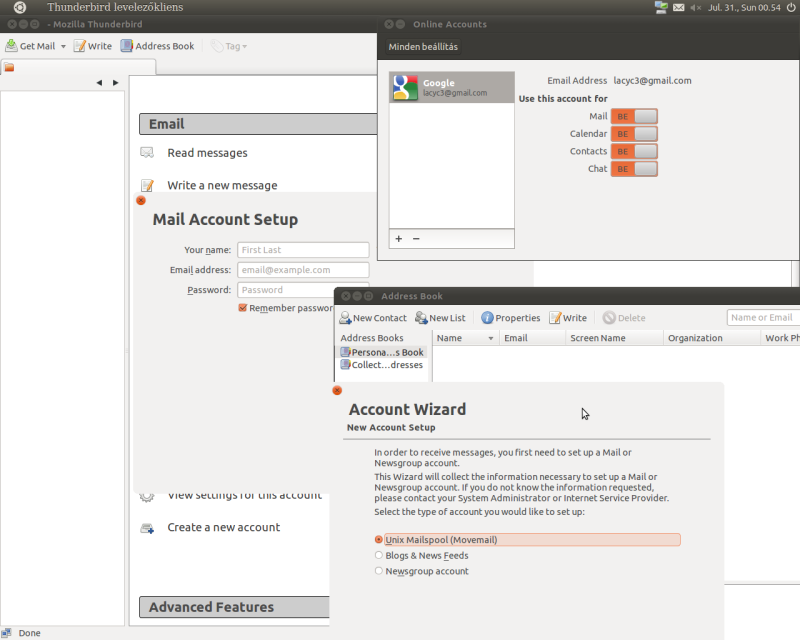Open the Write a new message link
Viewport: 800px width, 640px height.
222,185
